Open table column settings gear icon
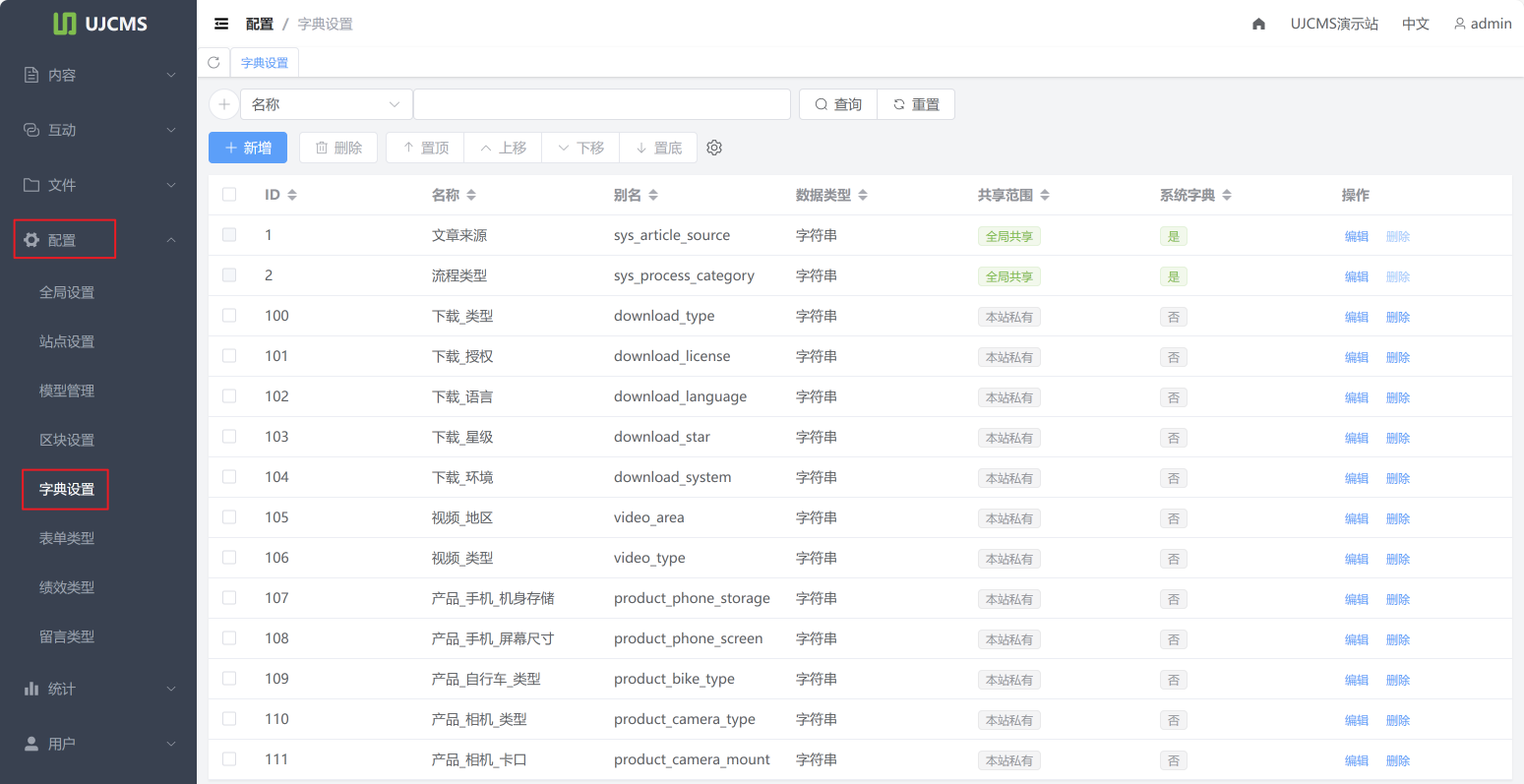1524x784 pixels. pyautogui.click(x=714, y=148)
